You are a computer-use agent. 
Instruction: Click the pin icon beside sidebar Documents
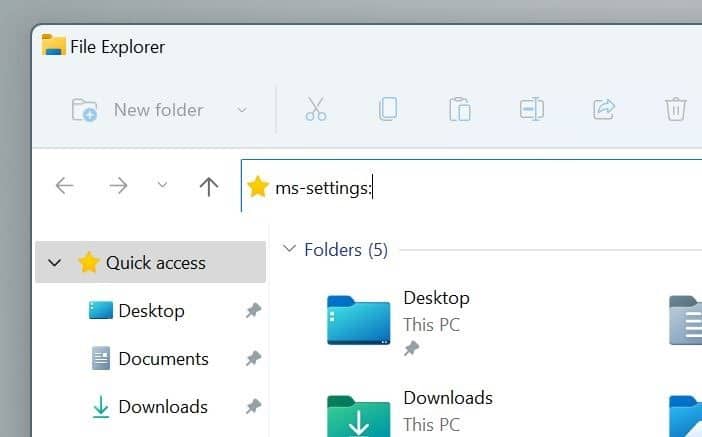253,359
